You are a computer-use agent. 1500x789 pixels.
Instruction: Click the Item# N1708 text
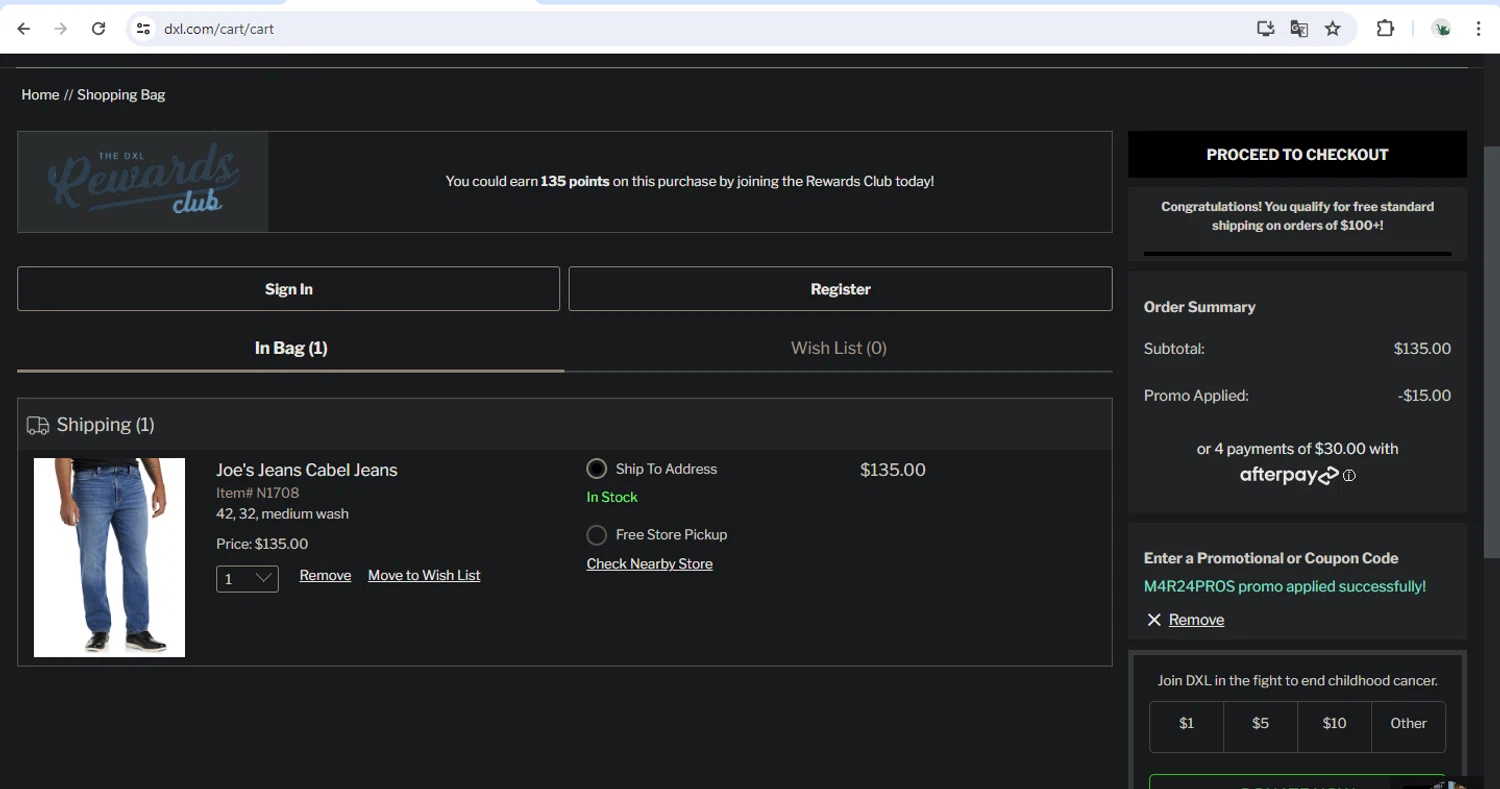click(x=257, y=493)
